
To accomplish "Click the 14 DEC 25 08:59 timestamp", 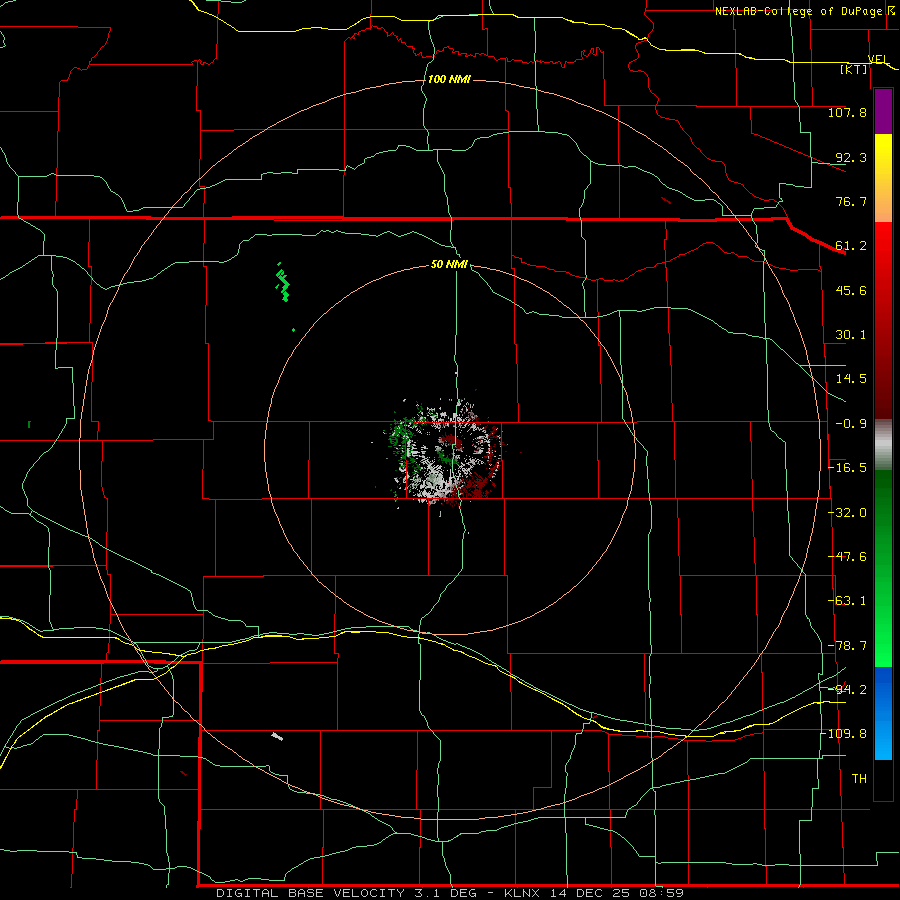I will pos(616,893).
